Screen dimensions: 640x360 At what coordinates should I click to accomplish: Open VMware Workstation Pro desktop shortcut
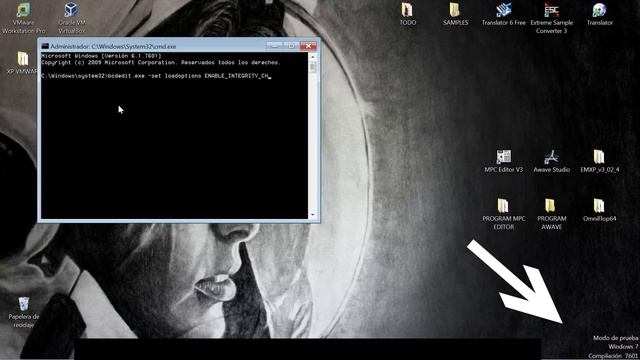click(x=23, y=18)
